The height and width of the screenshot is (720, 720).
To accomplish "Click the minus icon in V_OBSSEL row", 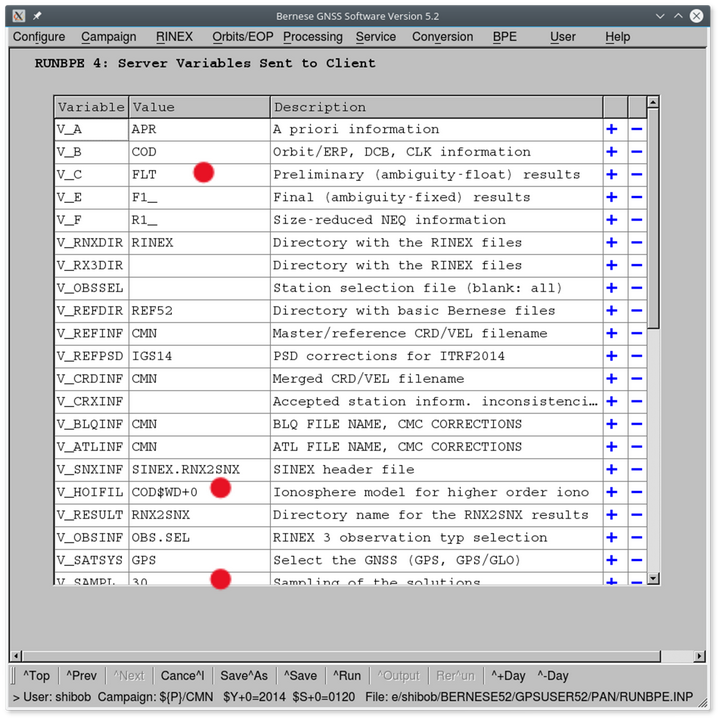I will coord(636,288).
